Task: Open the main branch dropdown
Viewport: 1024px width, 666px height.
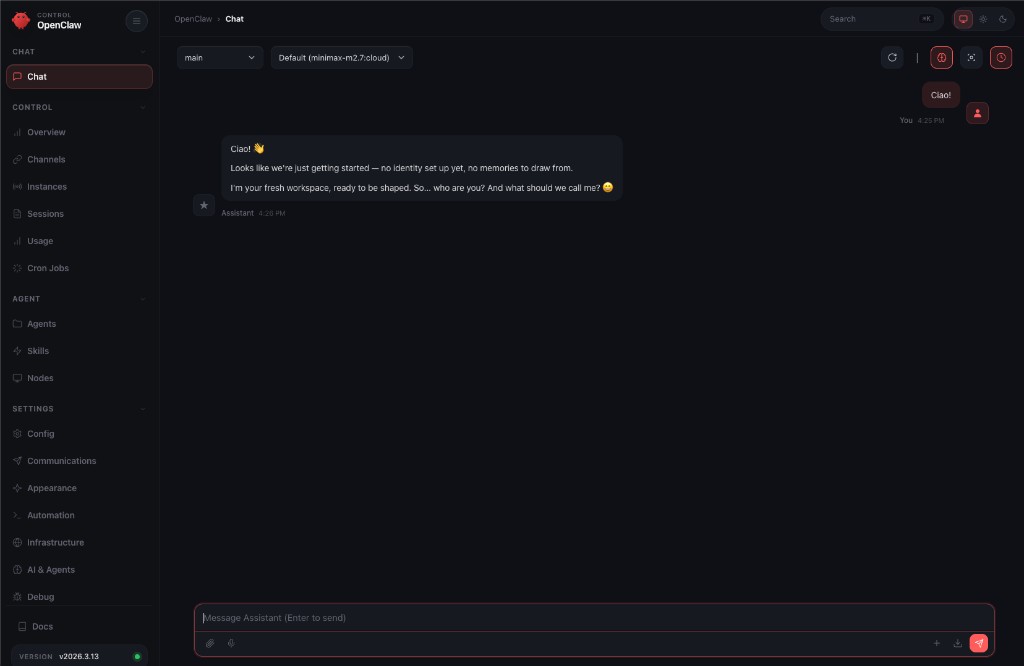Action: coord(219,57)
